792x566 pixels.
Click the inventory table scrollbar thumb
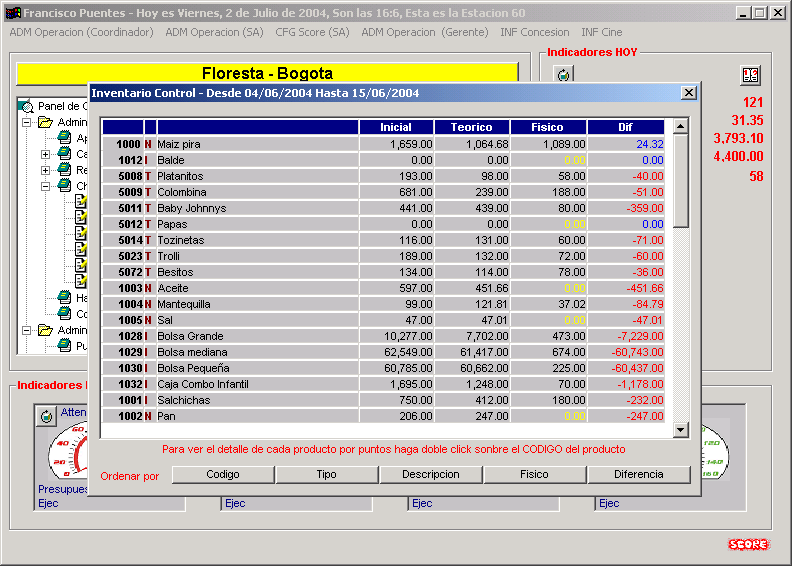pos(681,181)
